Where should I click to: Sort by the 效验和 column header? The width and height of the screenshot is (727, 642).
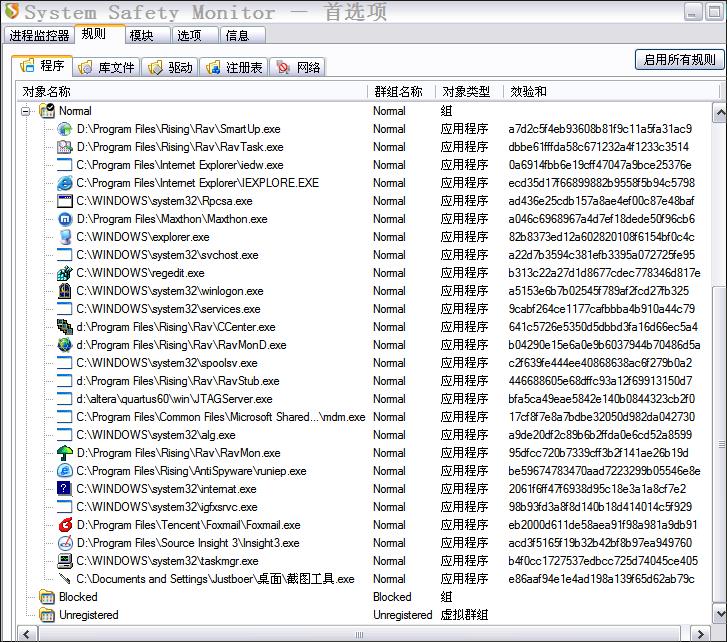(611, 92)
